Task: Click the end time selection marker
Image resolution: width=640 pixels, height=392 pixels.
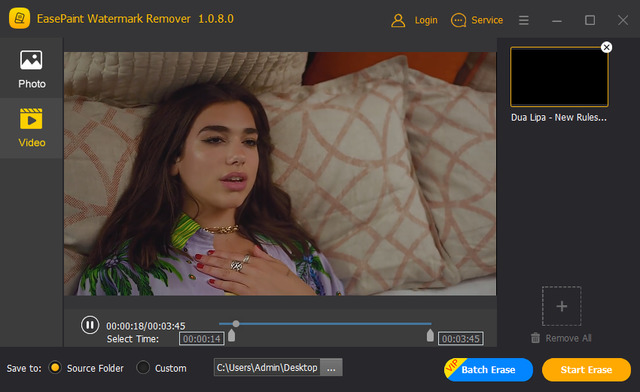Action: [430, 336]
